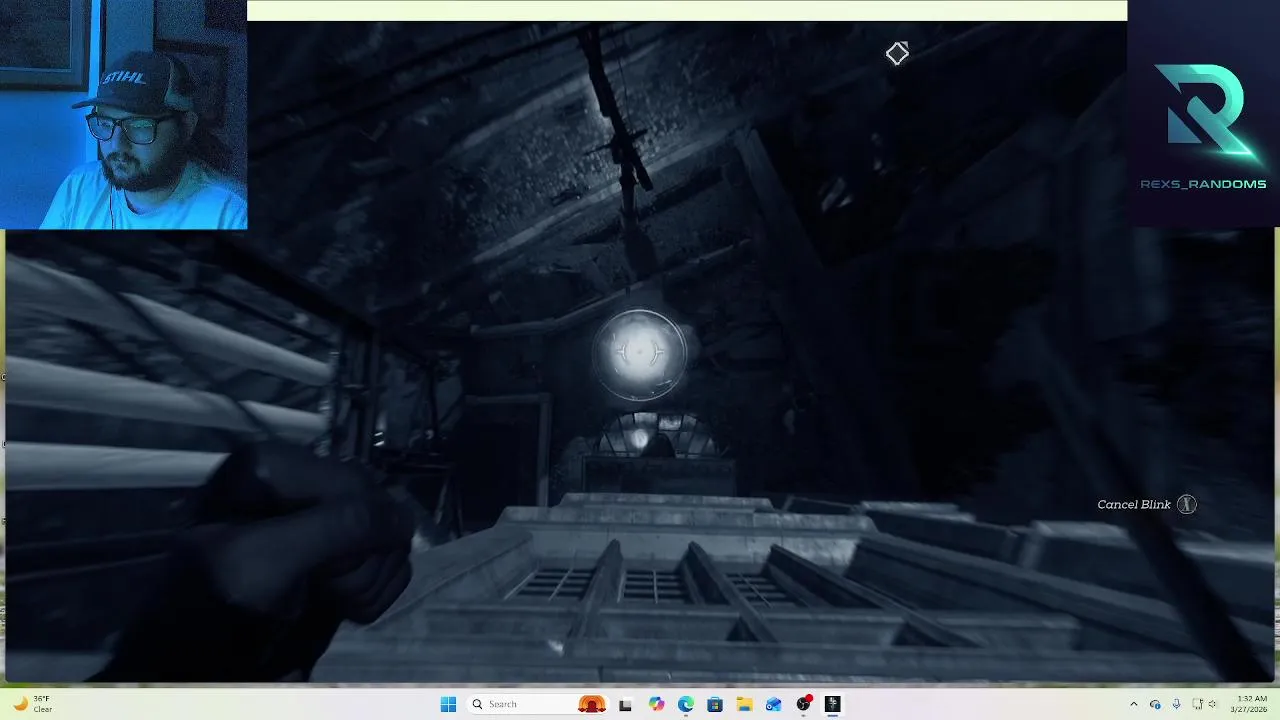1280x720 pixels.
Task: Open the Outlook mail taskbar icon
Action: click(x=773, y=704)
